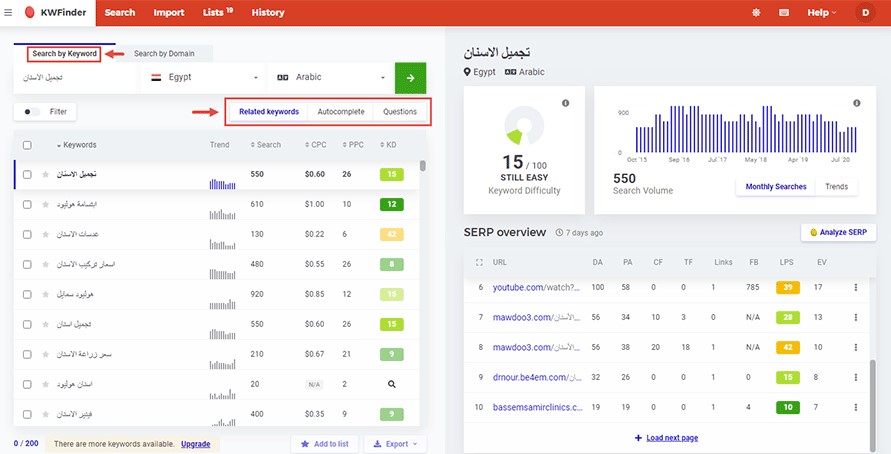The height and width of the screenshot is (454, 891).
Task: Open the History menu
Action: click(x=268, y=13)
